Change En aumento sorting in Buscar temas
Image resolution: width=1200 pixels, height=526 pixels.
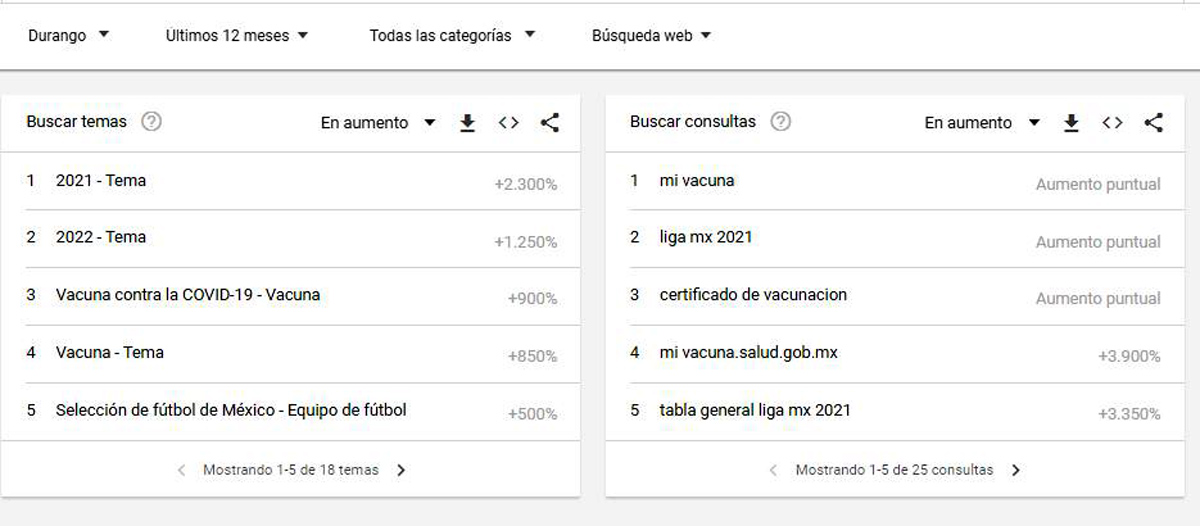[x=378, y=123]
